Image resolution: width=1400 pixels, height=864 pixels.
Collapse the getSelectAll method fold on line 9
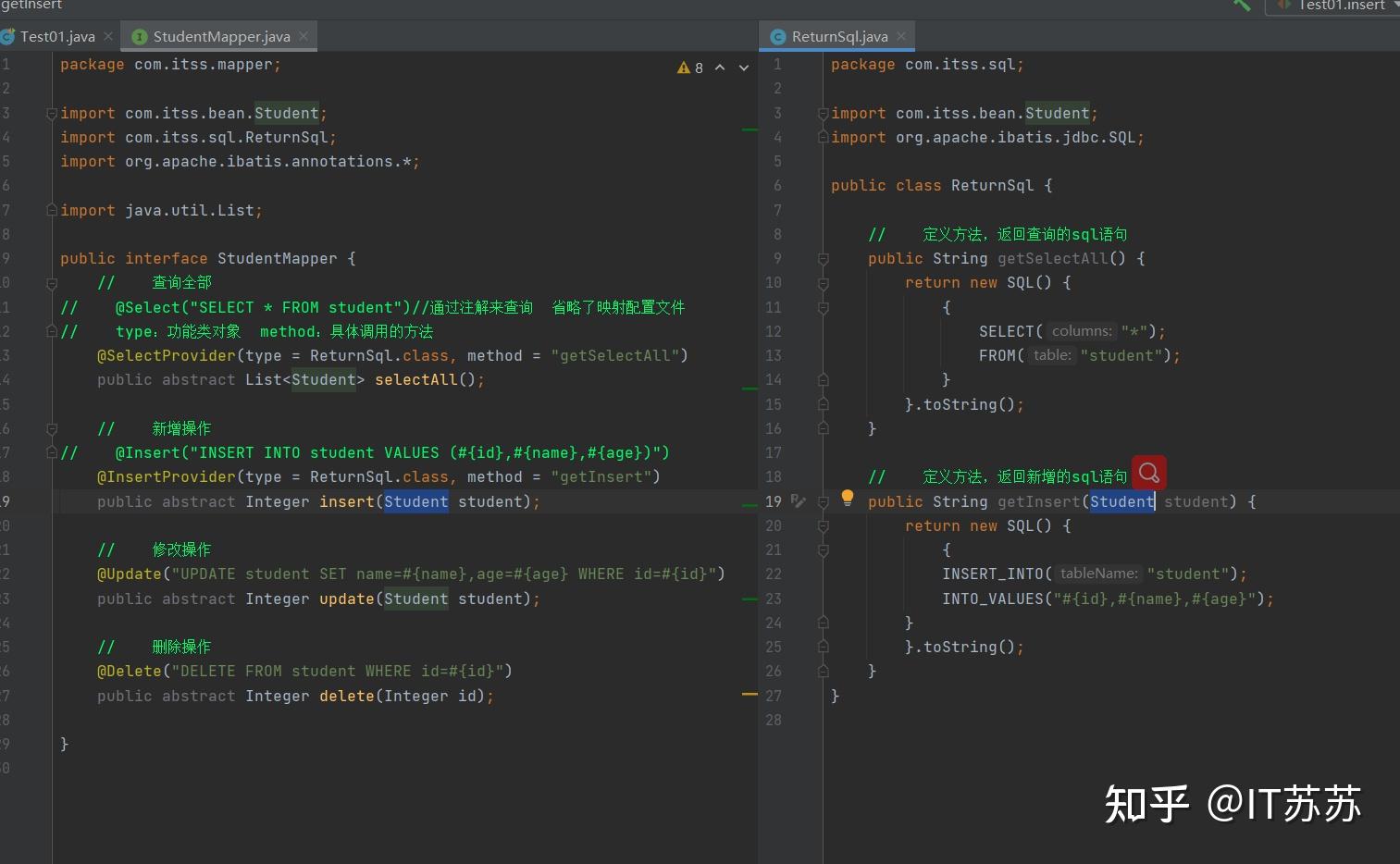click(823, 258)
